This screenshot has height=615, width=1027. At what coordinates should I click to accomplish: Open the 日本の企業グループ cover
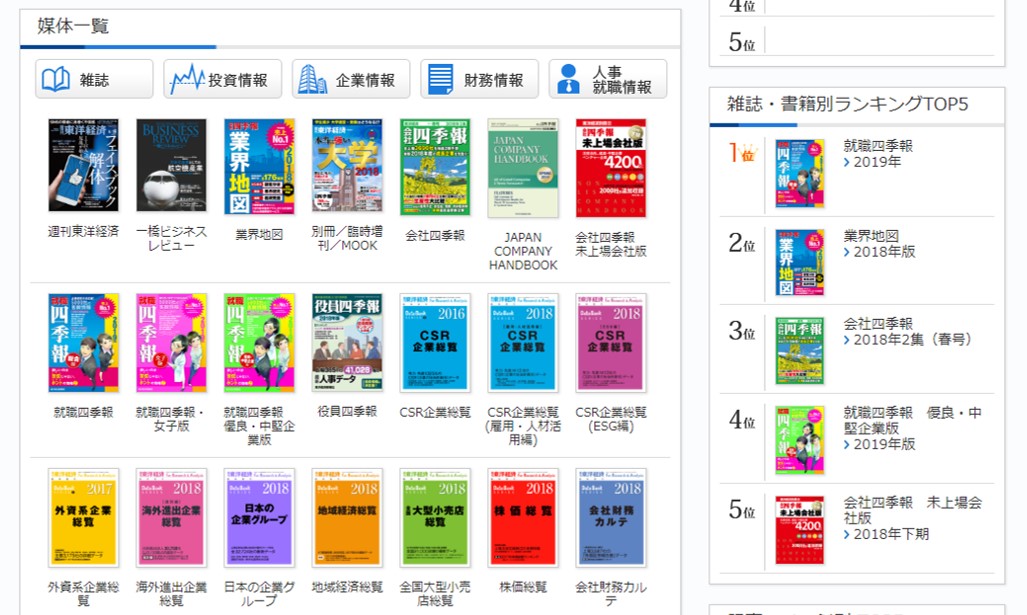point(259,517)
